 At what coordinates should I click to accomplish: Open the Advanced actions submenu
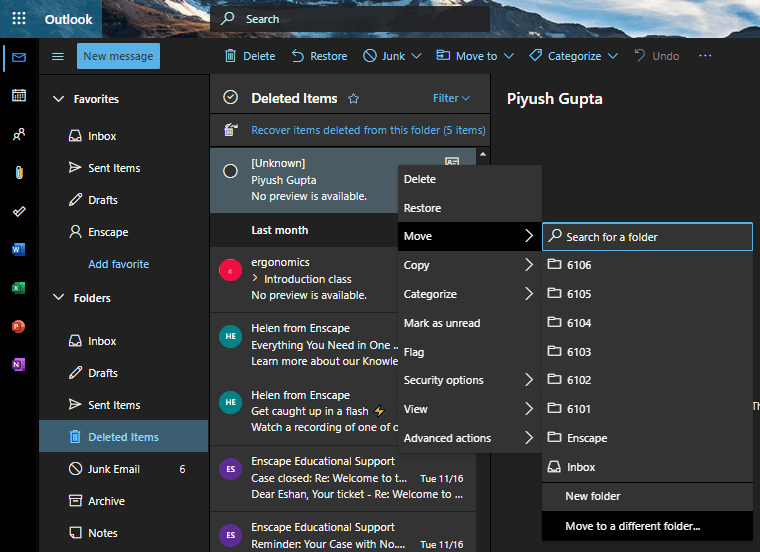[x=470, y=438]
